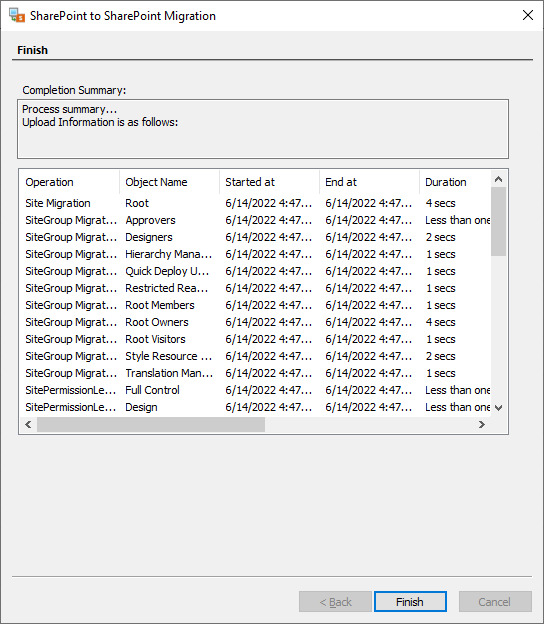Viewport: 544px width, 624px height.
Task: Sort by the End at column header
Action: (x=369, y=182)
